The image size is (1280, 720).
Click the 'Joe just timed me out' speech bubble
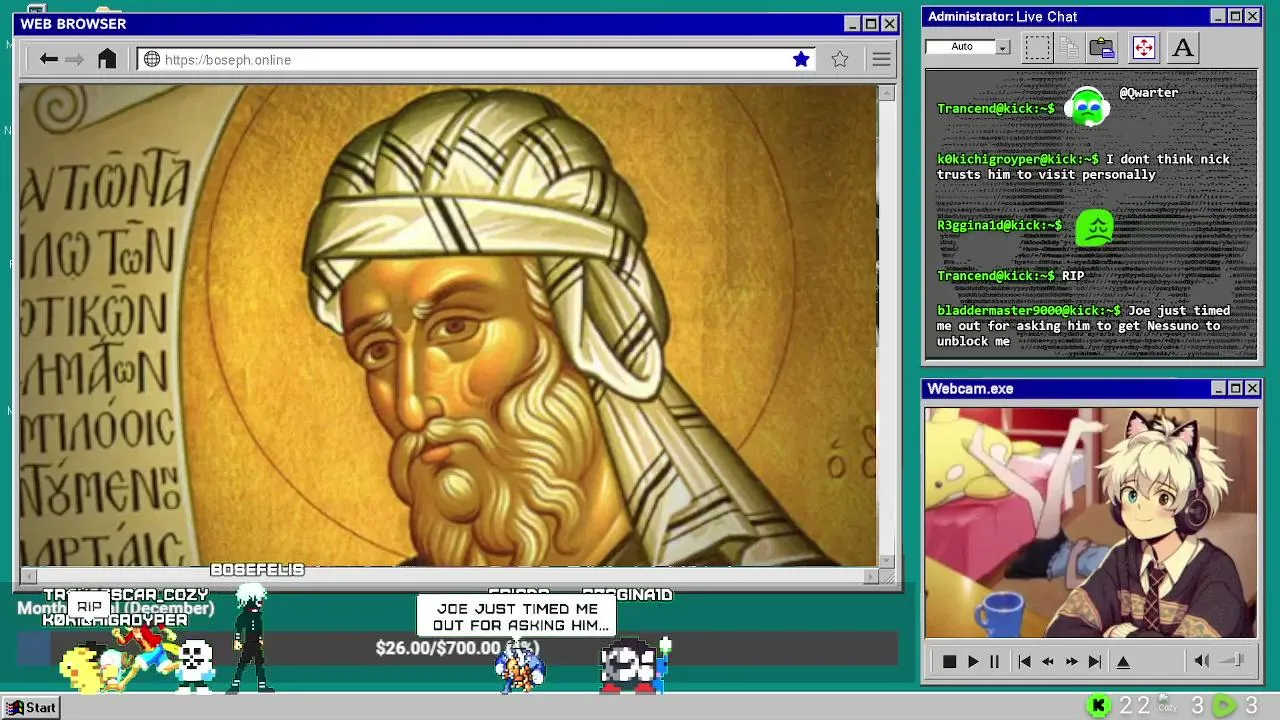[x=516, y=617]
